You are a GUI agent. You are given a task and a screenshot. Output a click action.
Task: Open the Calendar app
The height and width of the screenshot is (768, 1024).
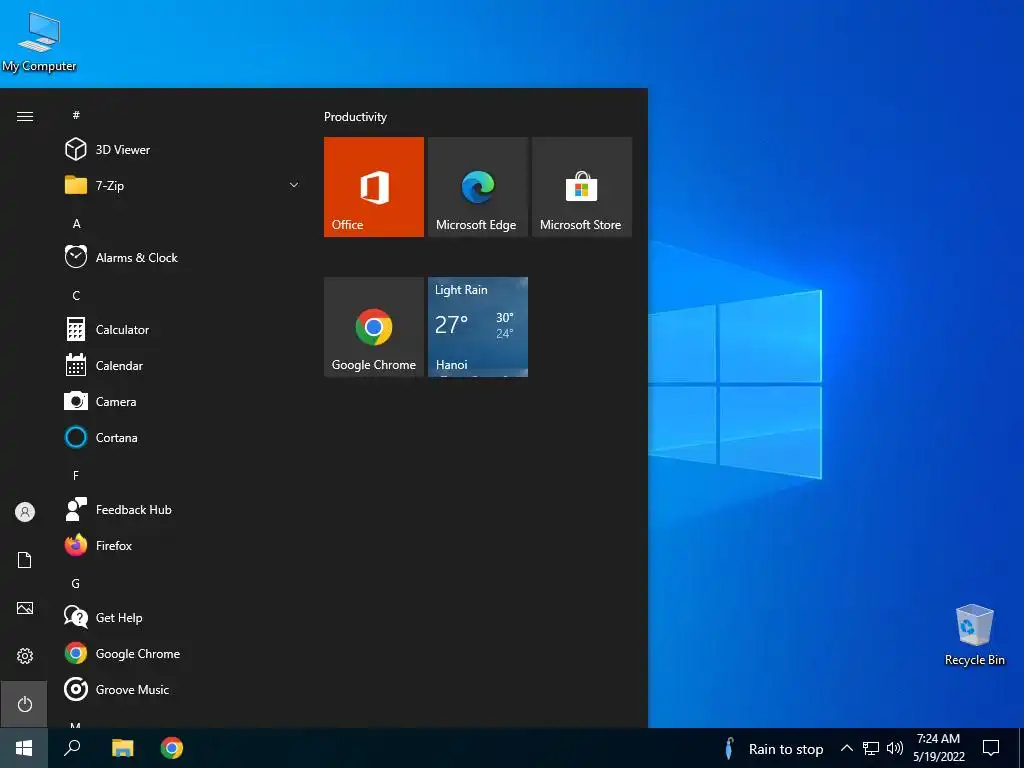coord(183,365)
